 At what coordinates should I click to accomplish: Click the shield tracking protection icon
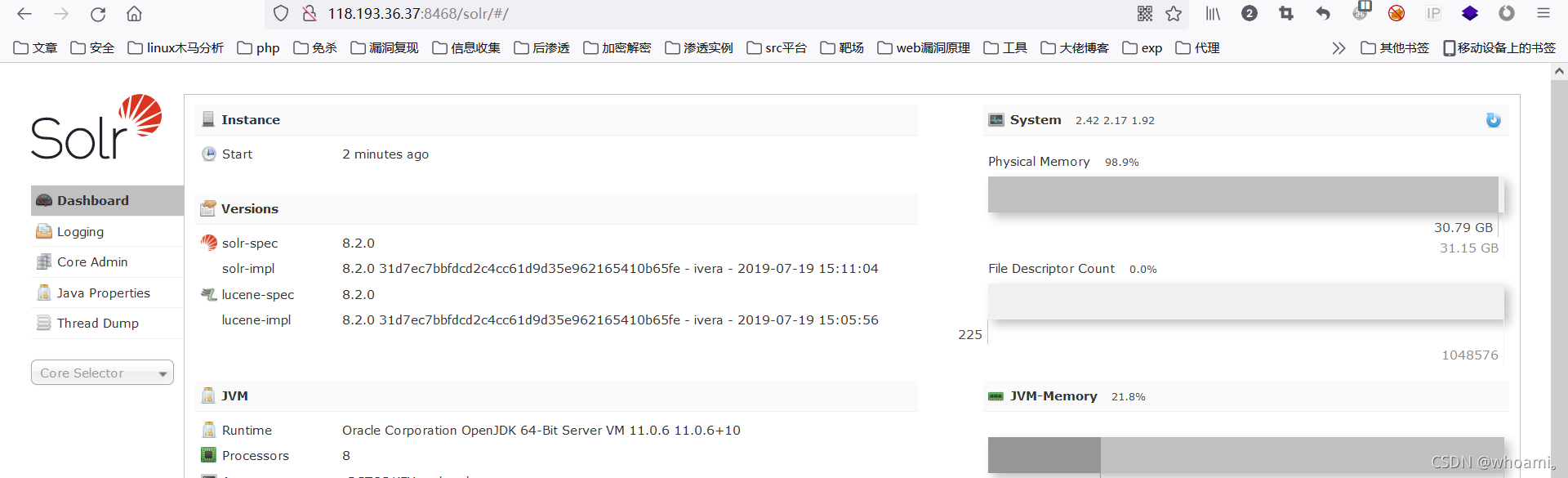281,14
